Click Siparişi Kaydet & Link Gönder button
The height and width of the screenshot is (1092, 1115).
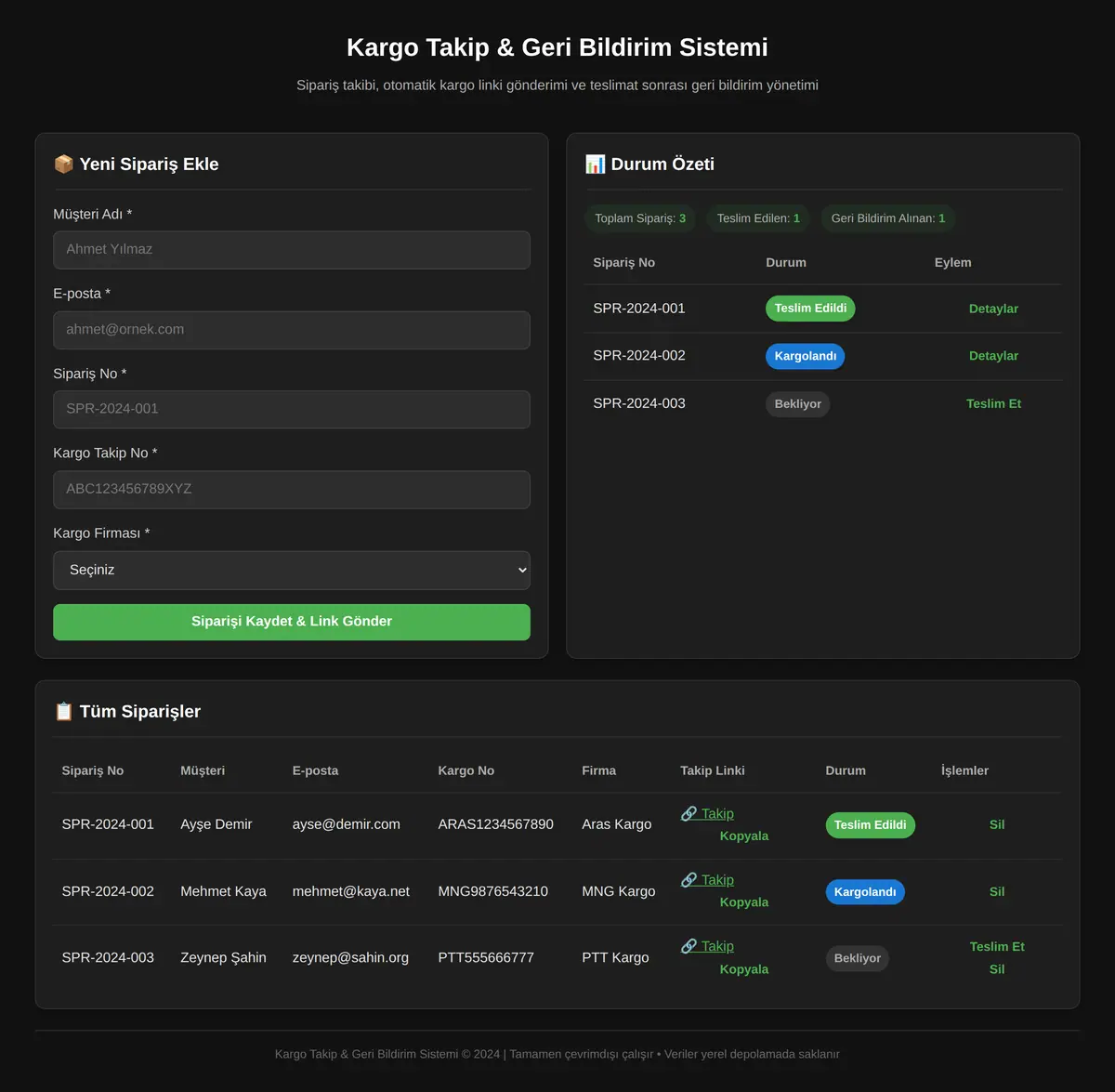(292, 622)
